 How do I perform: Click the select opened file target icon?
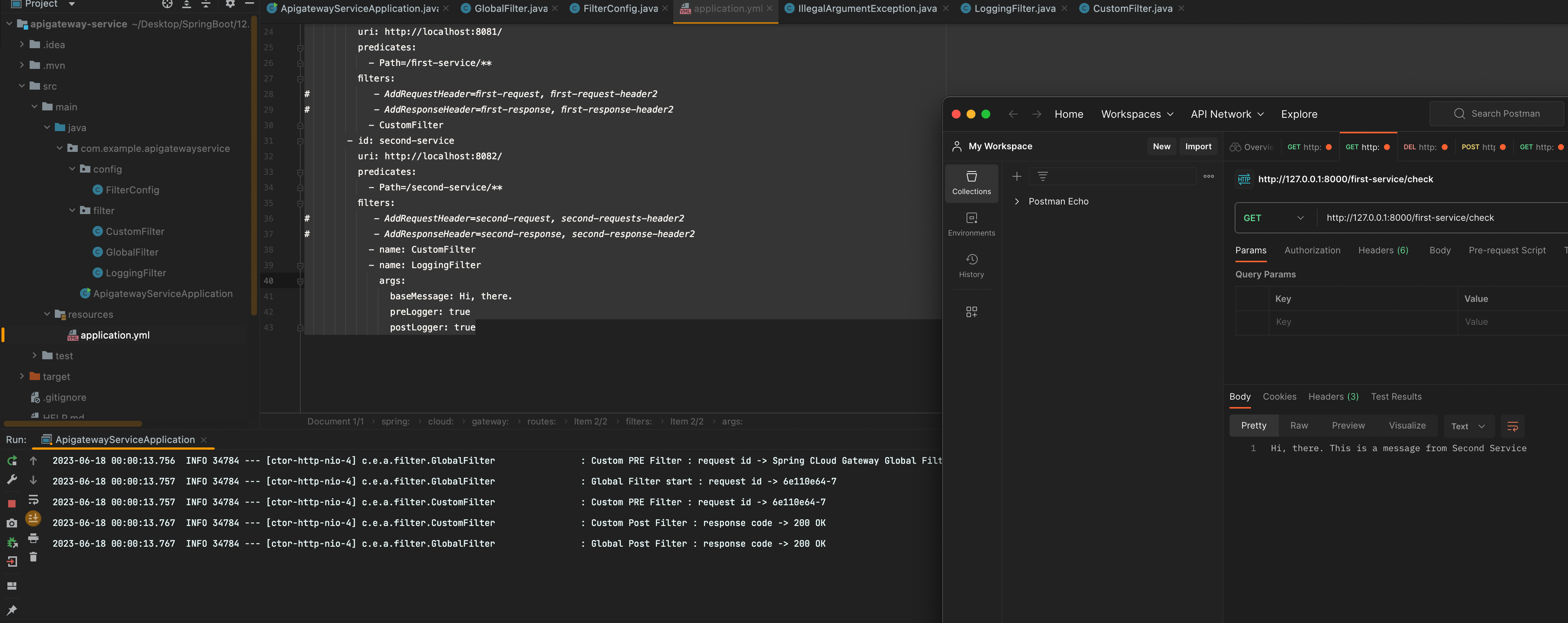[x=167, y=4]
